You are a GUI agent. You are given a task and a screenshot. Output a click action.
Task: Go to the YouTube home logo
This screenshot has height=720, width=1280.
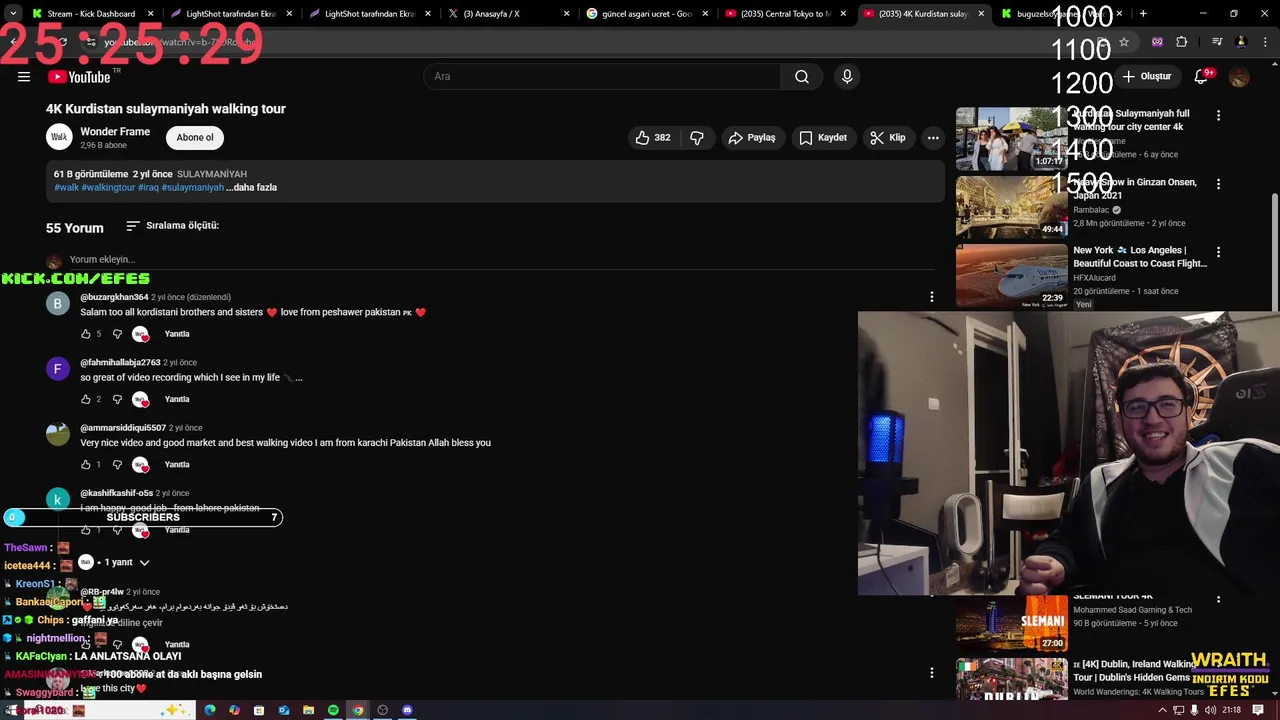[80, 77]
